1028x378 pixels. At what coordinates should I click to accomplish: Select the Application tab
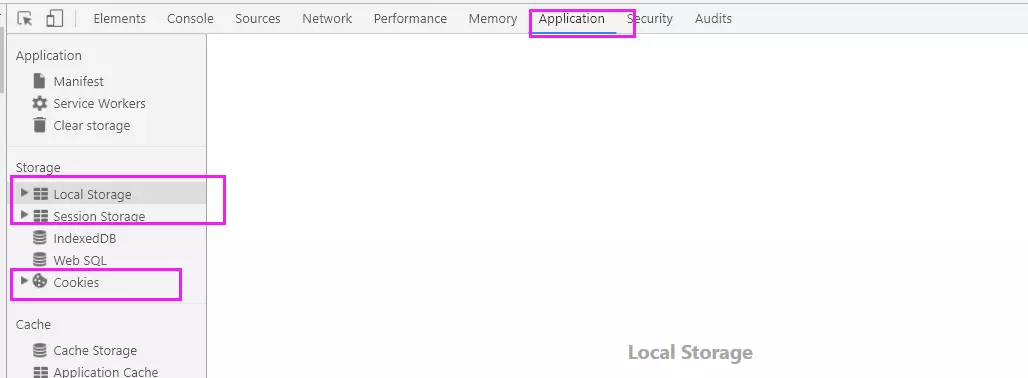[572, 19]
